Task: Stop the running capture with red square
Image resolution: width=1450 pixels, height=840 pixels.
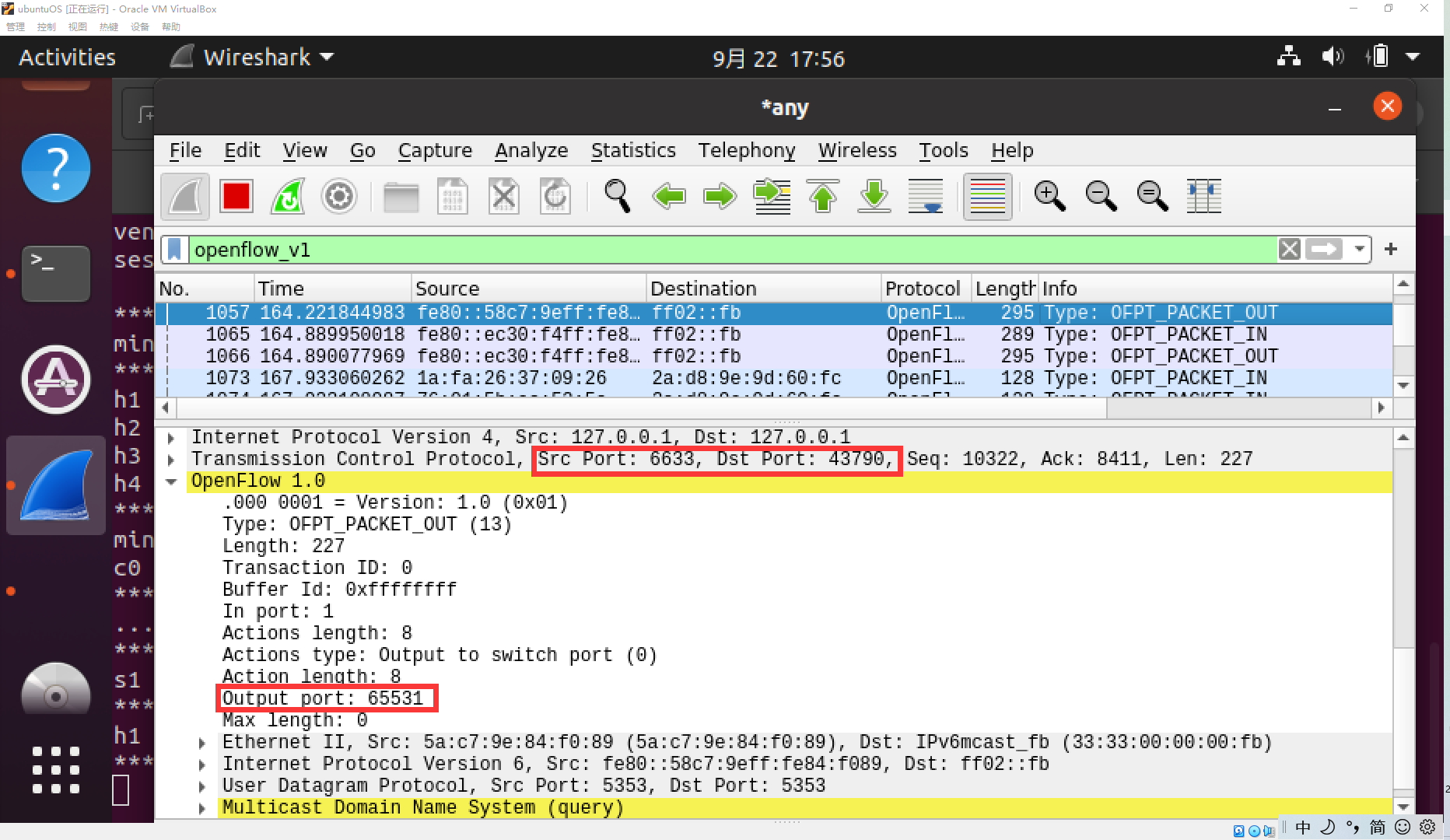Action: click(236, 196)
